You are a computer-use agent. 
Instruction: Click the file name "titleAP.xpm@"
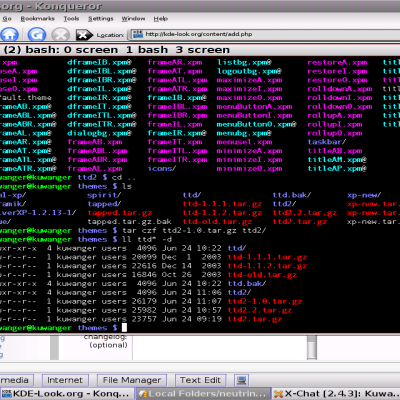tap(337, 169)
